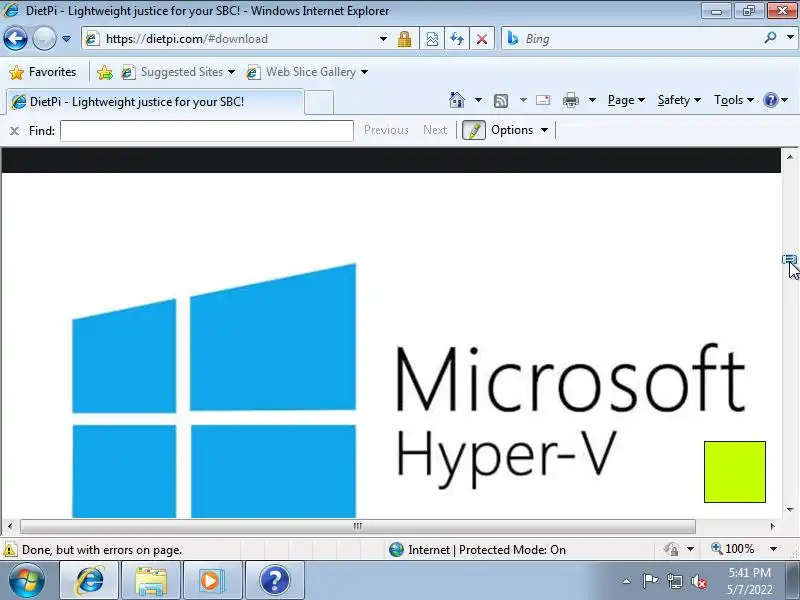Click the page errors warning icon
Screen dimensions: 800x600
pos(9,550)
